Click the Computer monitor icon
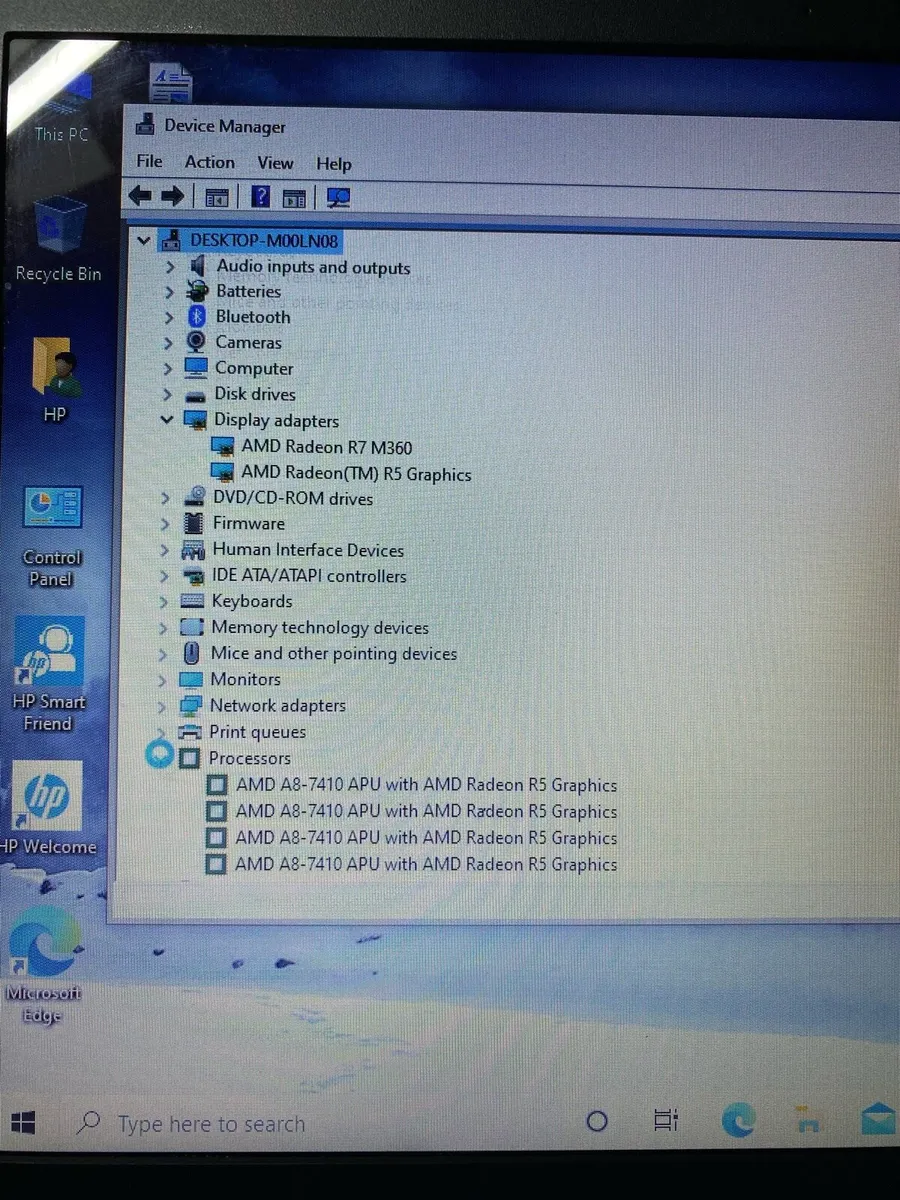900x1200 pixels. click(x=196, y=368)
